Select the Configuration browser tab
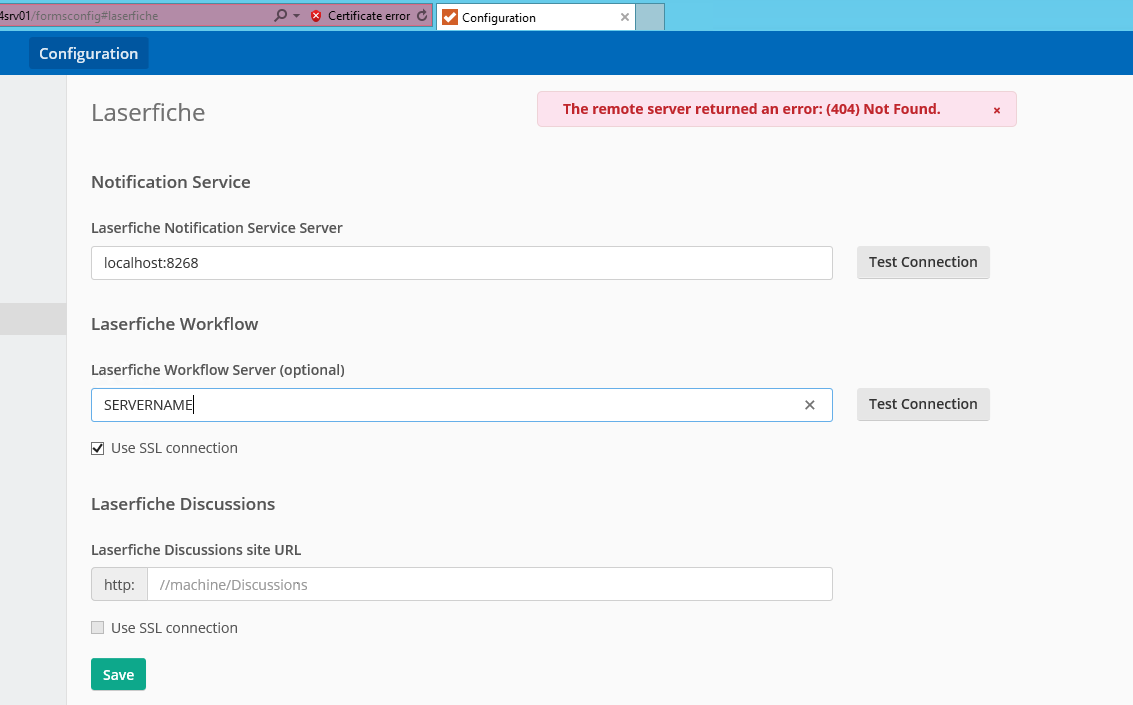1133x705 pixels. [x=535, y=17]
